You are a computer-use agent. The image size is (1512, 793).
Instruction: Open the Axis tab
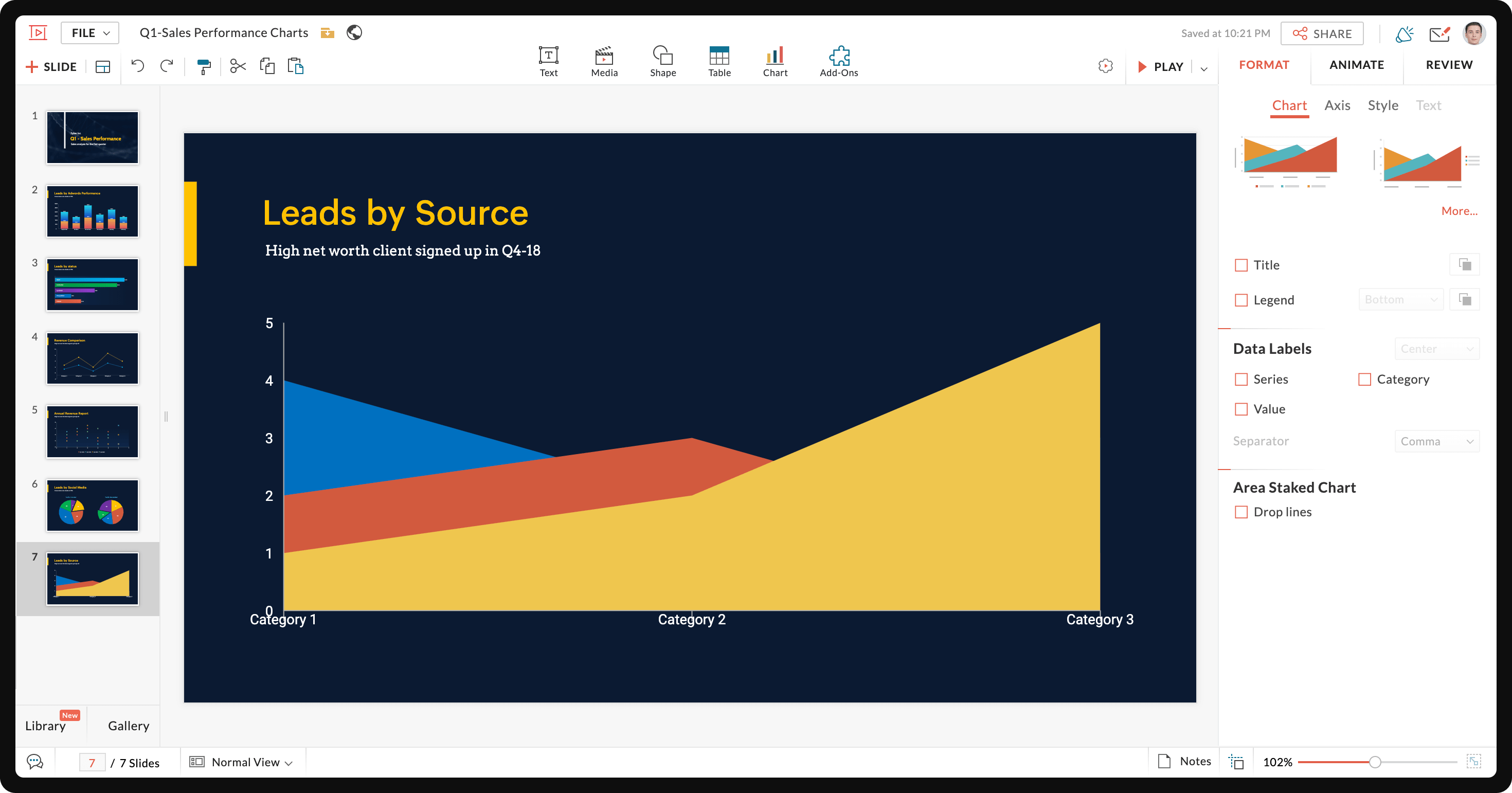pyautogui.click(x=1337, y=105)
